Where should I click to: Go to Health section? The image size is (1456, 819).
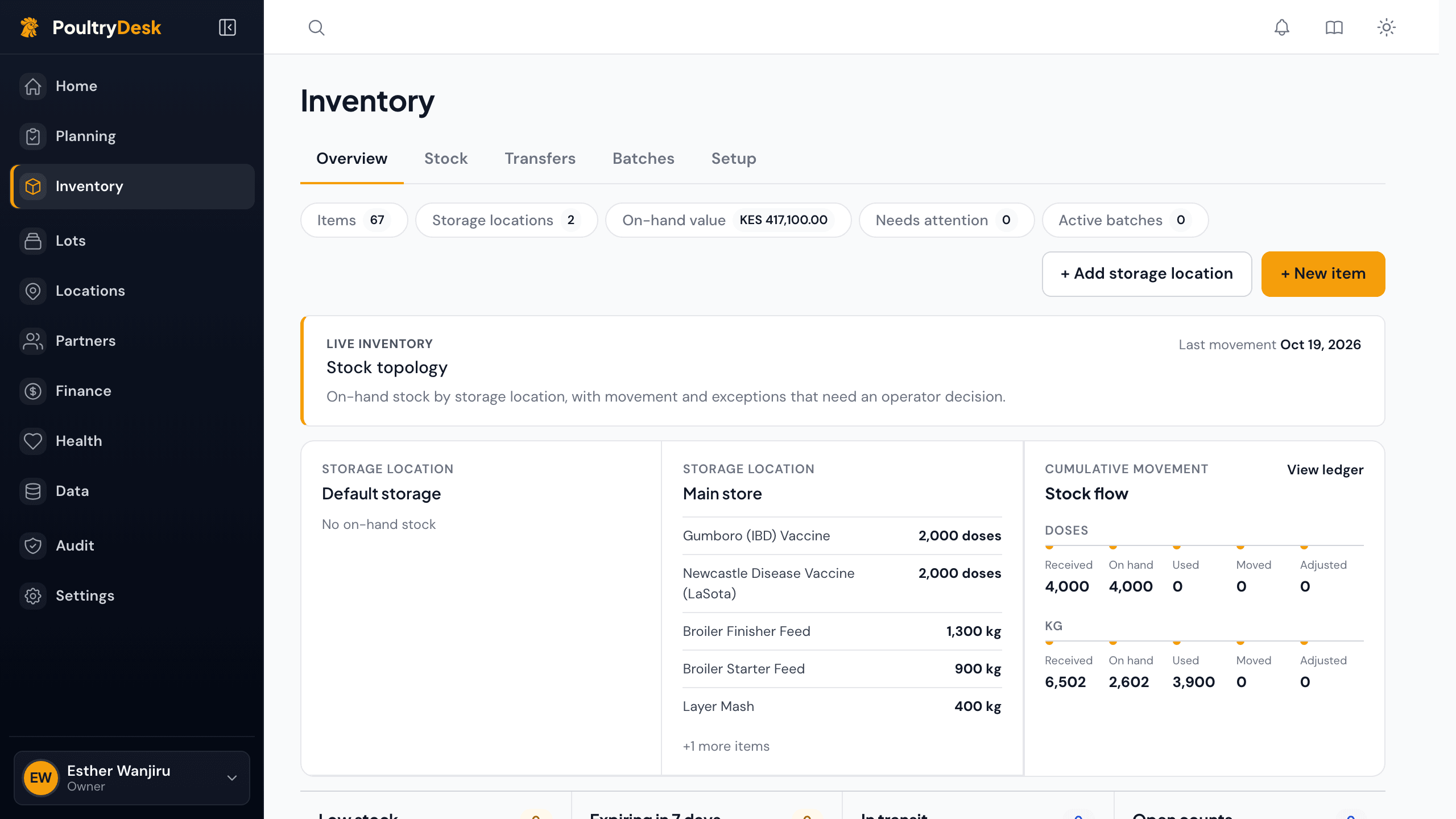click(x=132, y=441)
